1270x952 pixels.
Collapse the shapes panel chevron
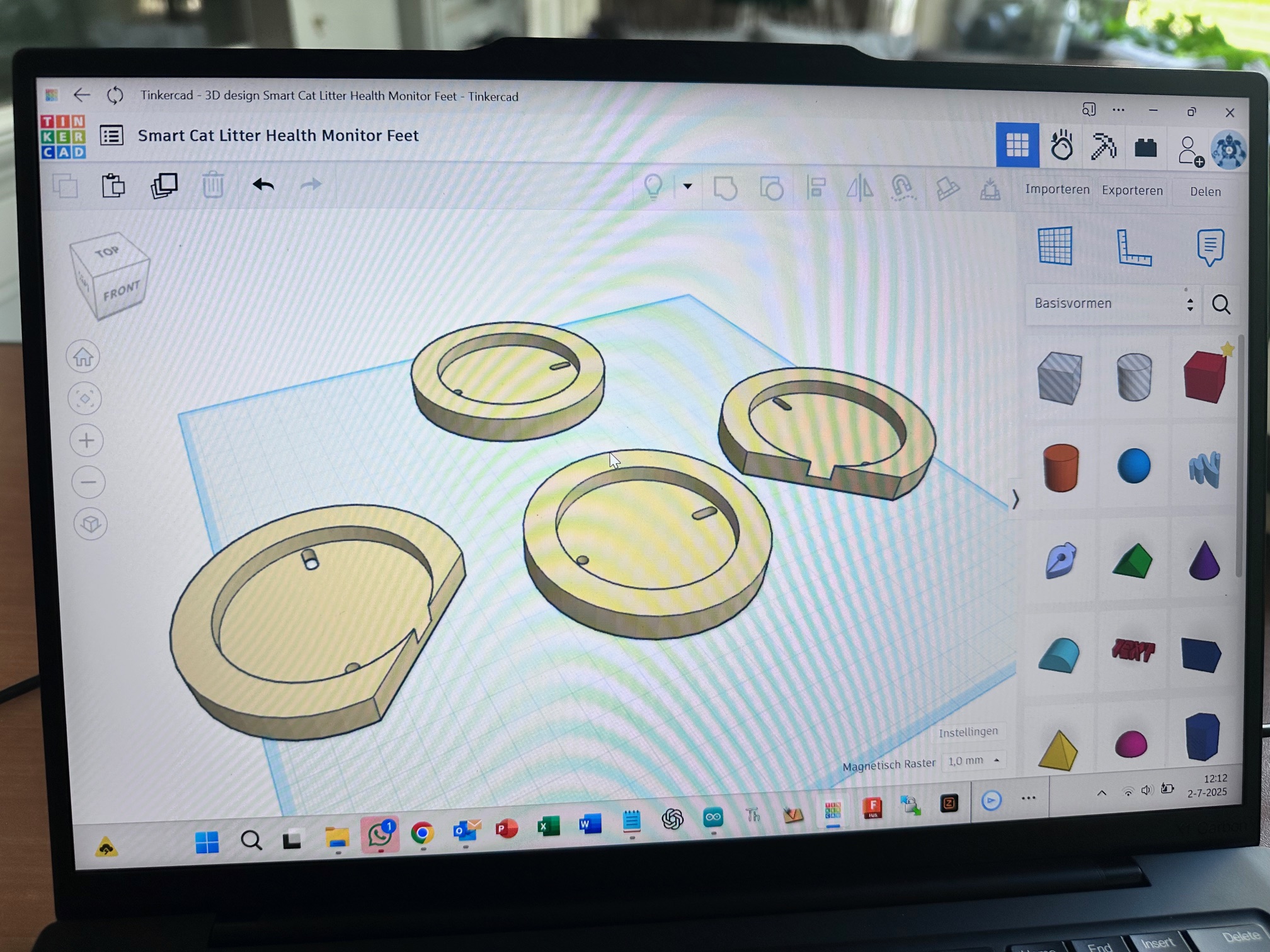point(1015,499)
